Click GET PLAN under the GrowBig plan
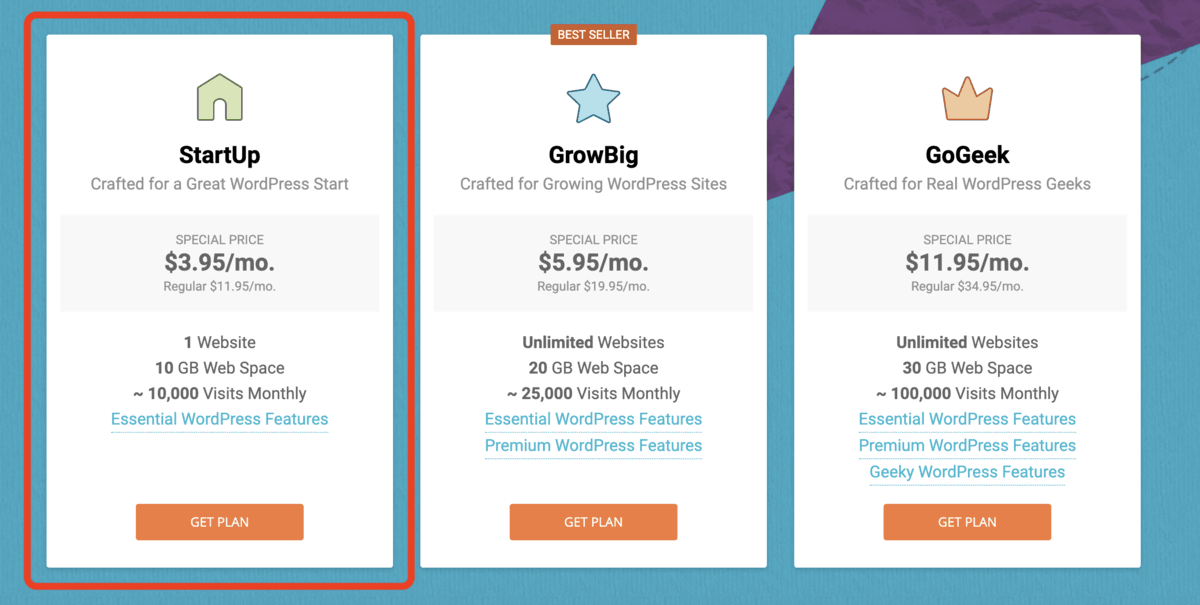Image resolution: width=1200 pixels, height=605 pixels. pos(593,521)
